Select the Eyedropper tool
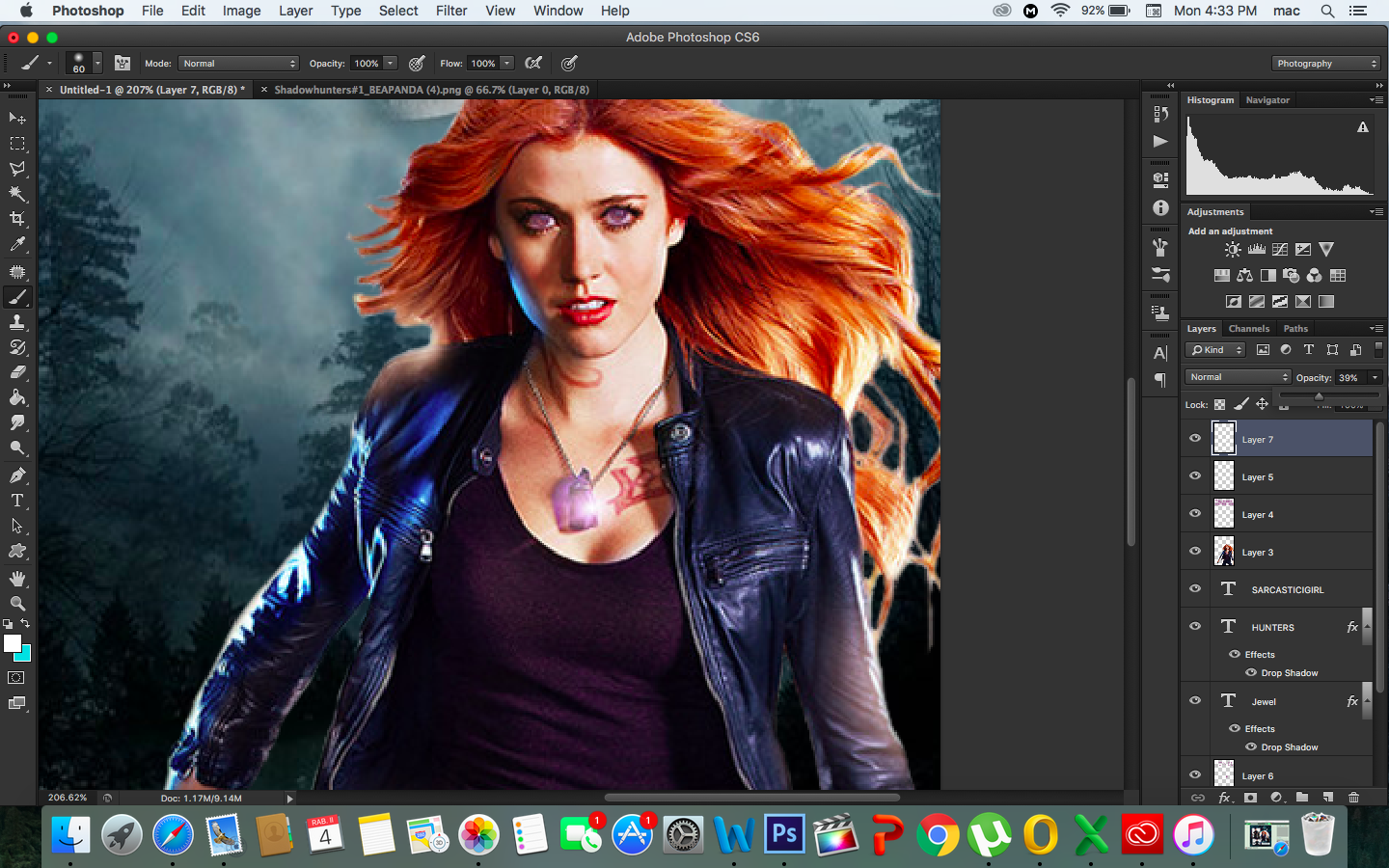This screenshot has width=1389, height=868. point(17,245)
